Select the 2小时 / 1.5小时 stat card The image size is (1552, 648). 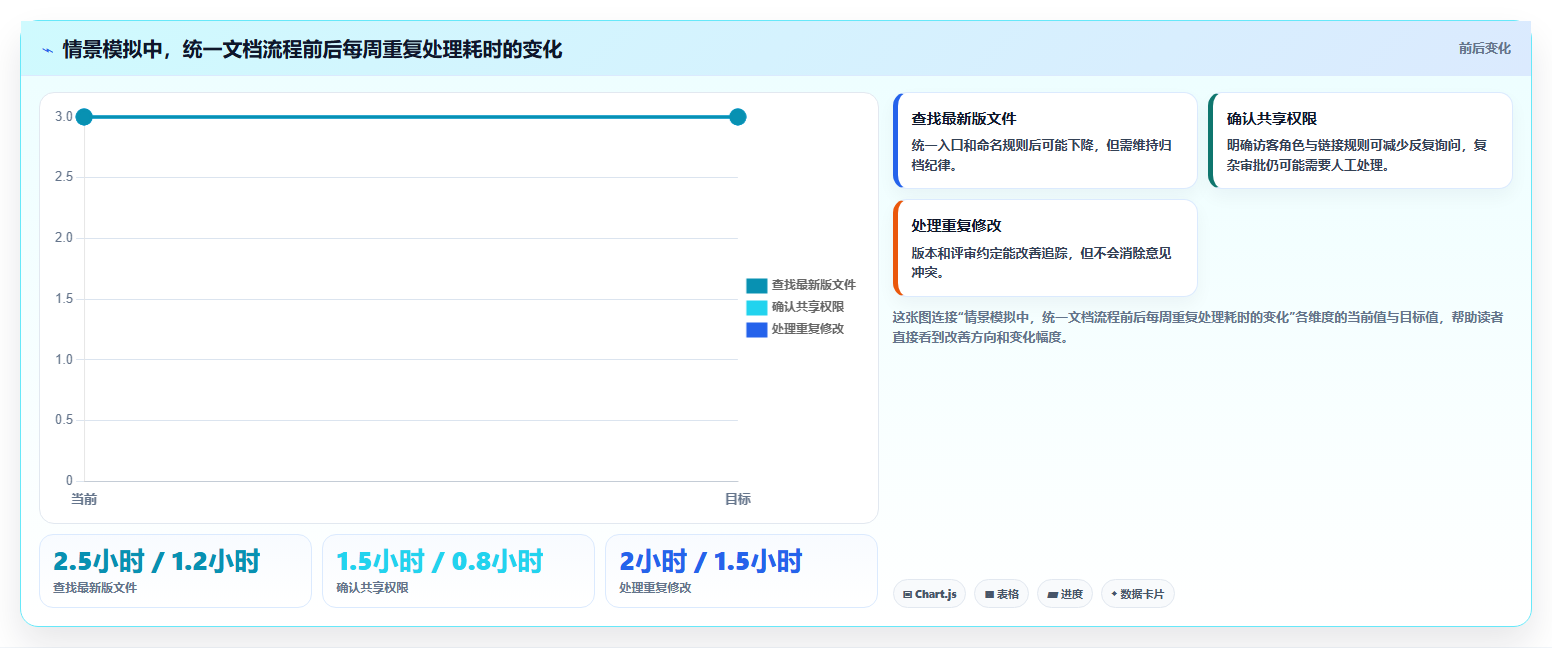[741, 571]
